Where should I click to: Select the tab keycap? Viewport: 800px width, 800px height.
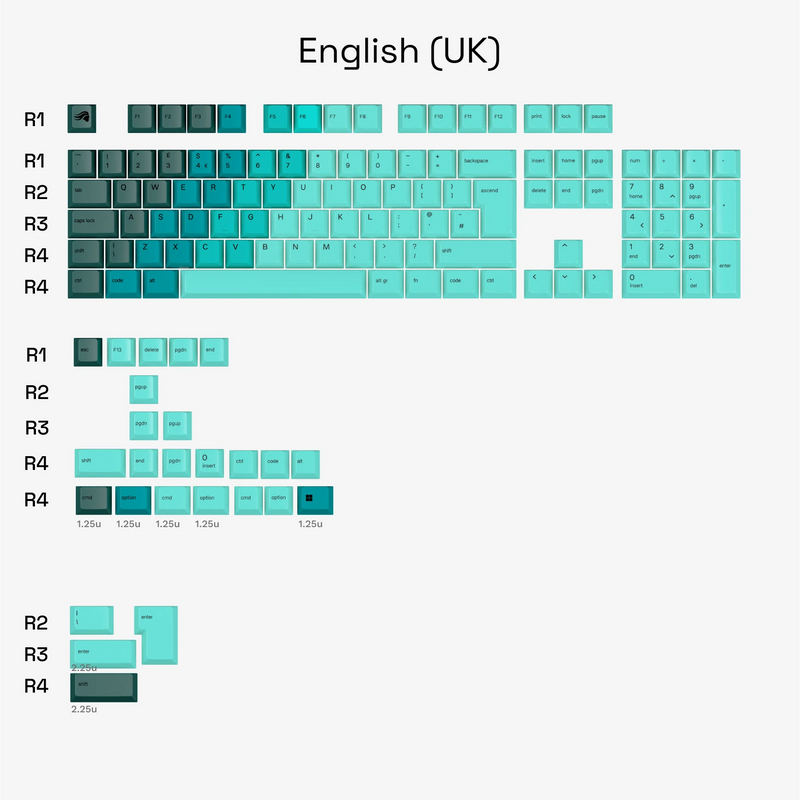click(89, 192)
